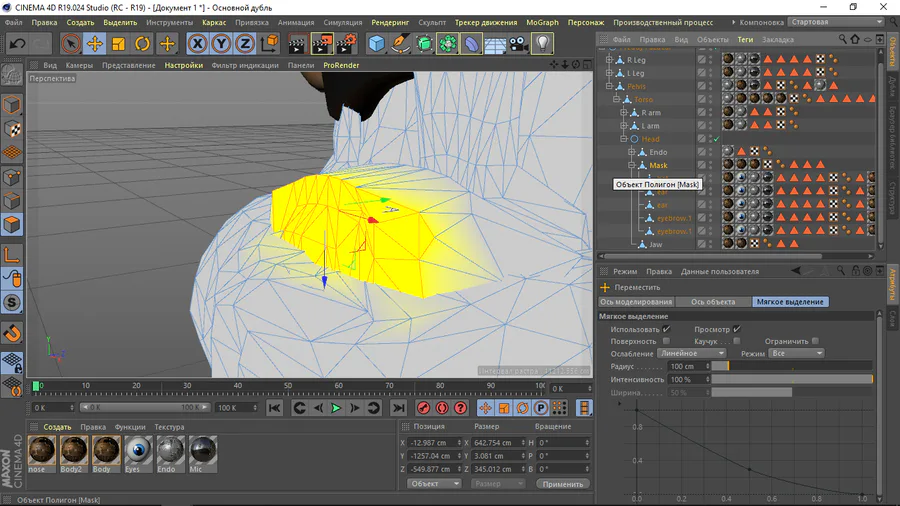Open the MoGraph menu
900x506 pixels.
tap(542, 22)
